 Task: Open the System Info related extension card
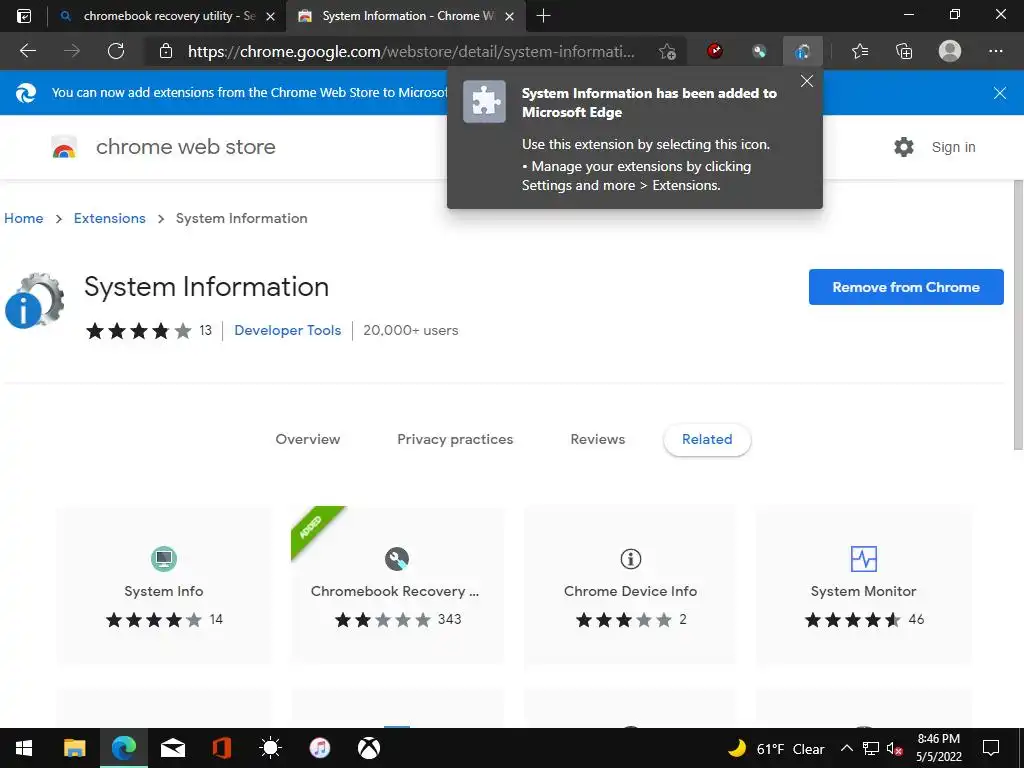(164, 585)
